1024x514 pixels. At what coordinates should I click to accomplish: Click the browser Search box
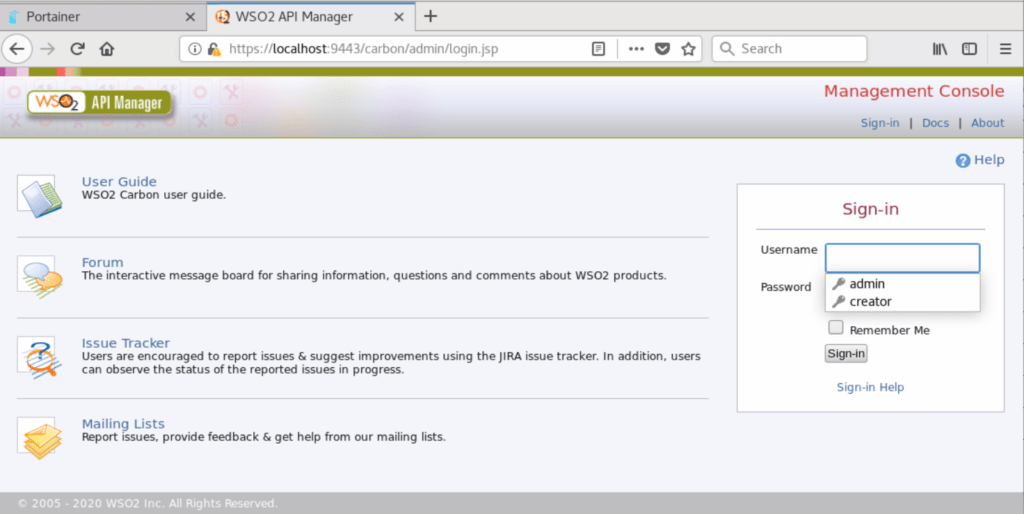point(790,49)
